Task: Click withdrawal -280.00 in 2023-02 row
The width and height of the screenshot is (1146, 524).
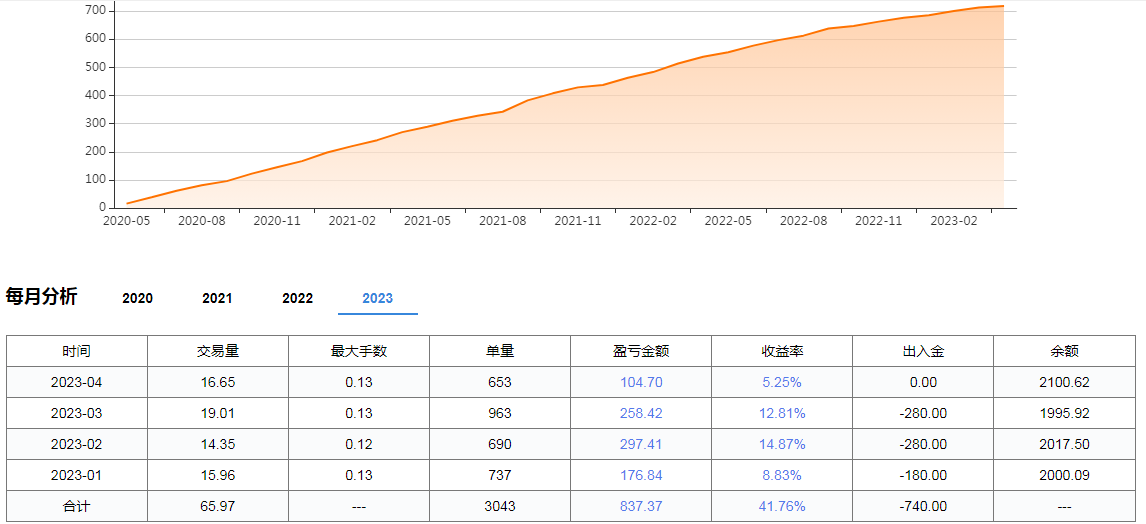Action: [x=923, y=444]
